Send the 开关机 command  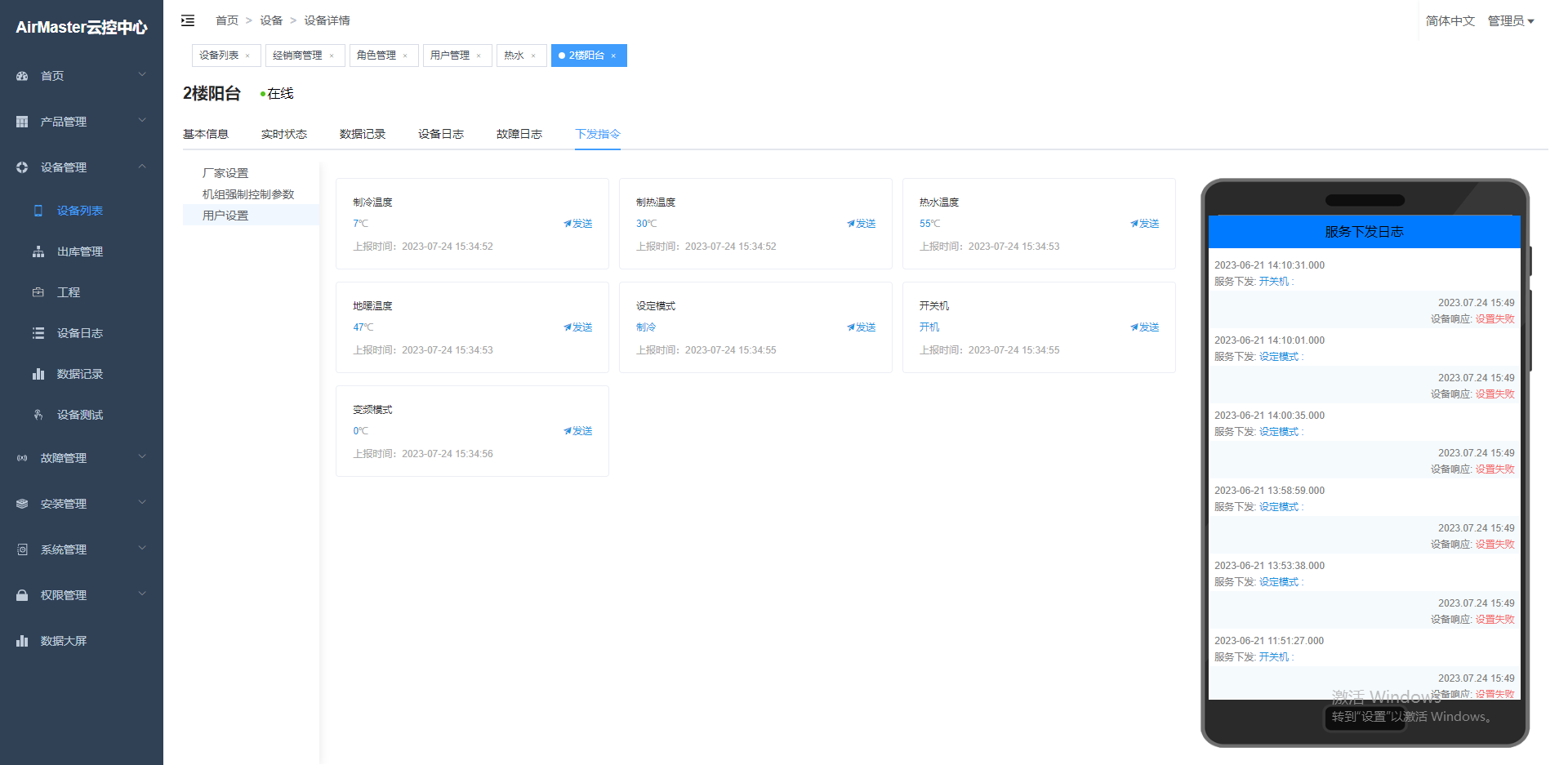[1145, 327]
